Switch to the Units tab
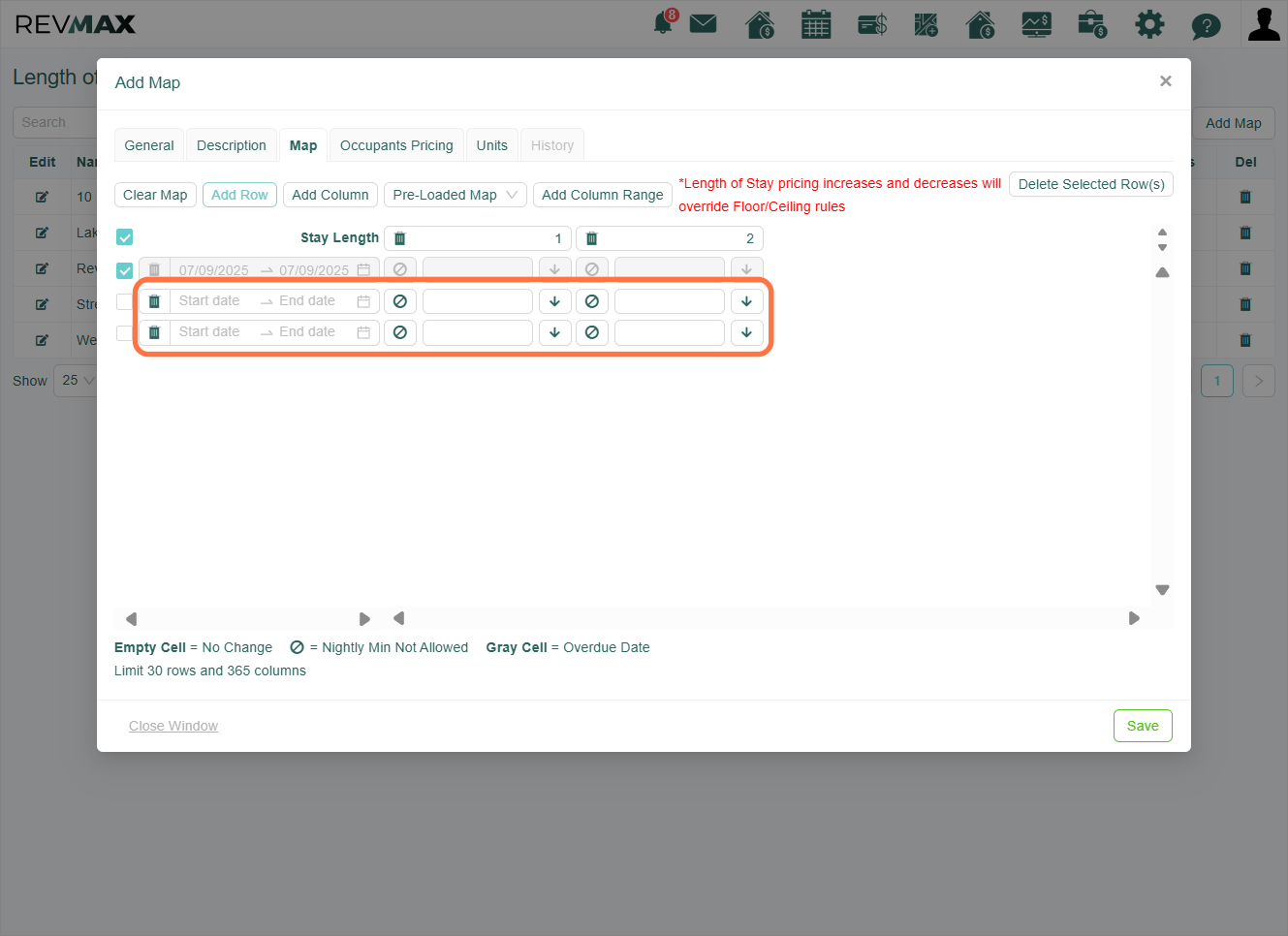 click(x=492, y=145)
